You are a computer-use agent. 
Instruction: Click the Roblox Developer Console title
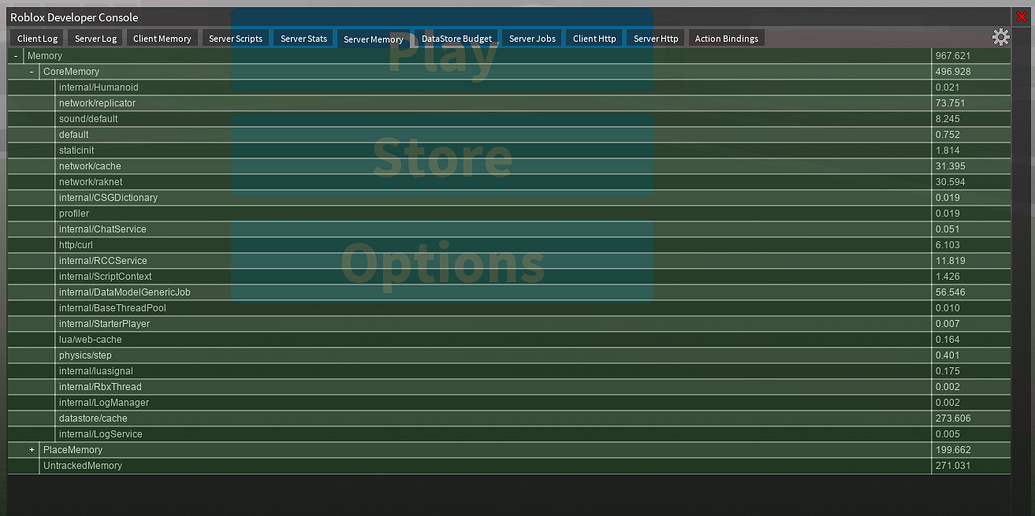(x=74, y=18)
